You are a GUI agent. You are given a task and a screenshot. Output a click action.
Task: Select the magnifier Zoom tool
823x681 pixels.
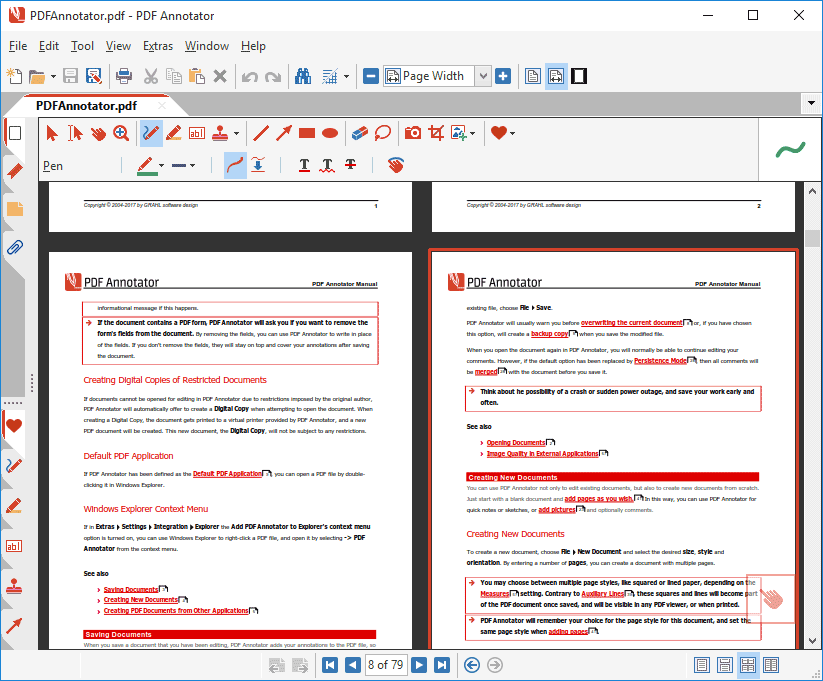click(x=121, y=133)
